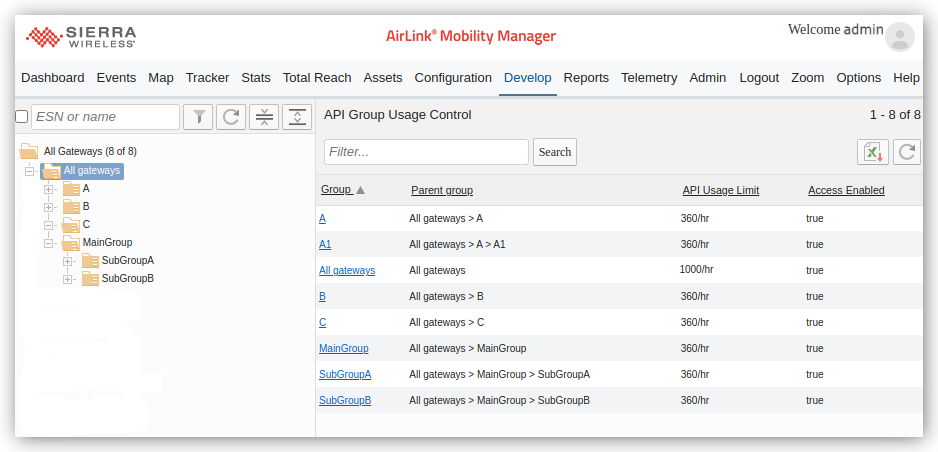Open the Admin menu

(x=708, y=78)
